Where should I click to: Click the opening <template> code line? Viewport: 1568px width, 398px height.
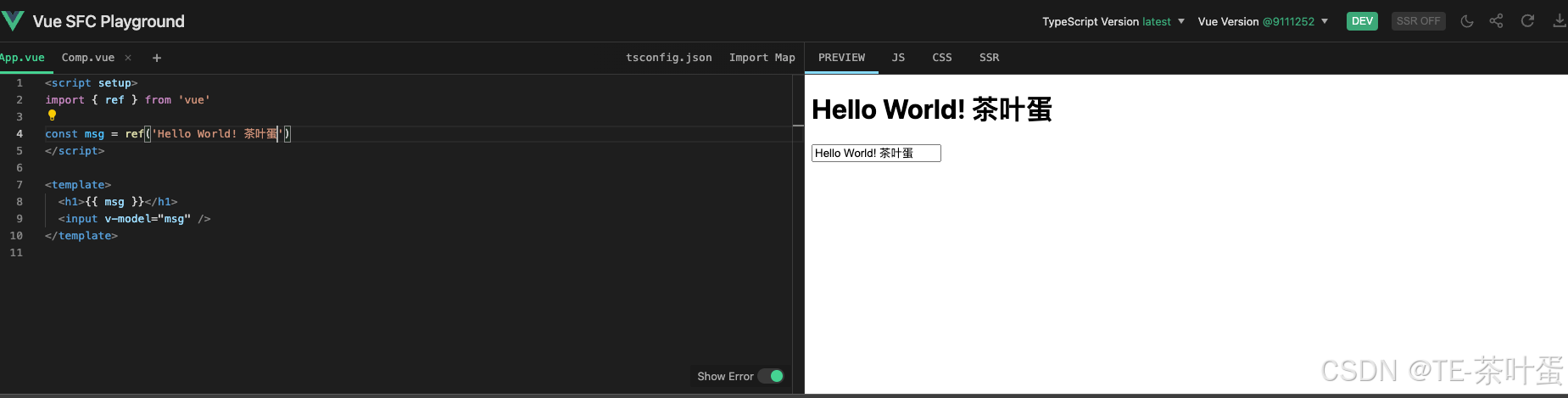(78, 185)
